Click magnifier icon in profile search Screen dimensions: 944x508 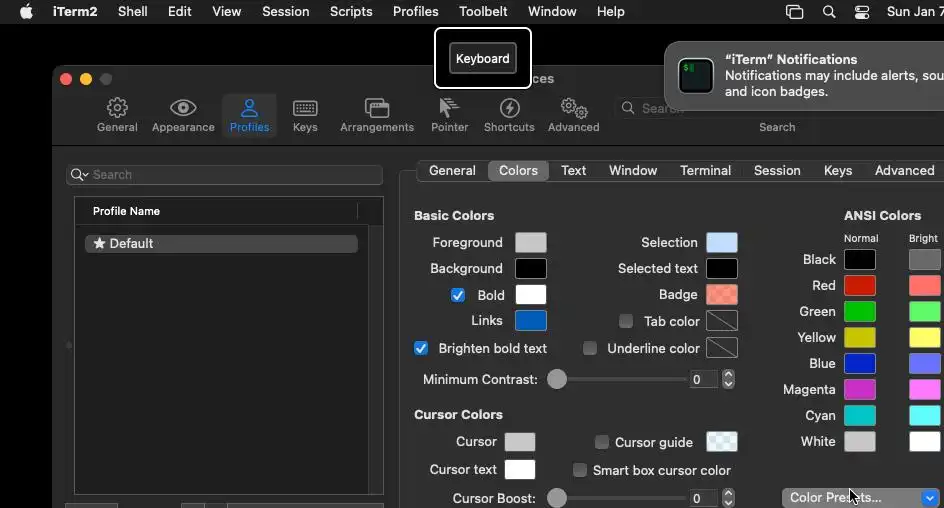click(x=78, y=175)
